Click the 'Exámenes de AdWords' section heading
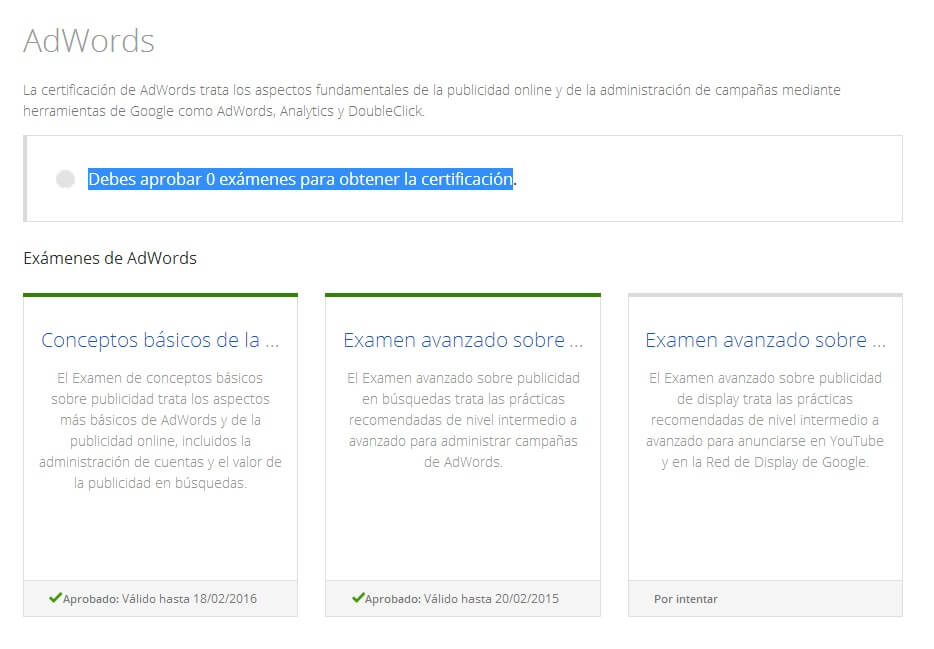934x649 pixels. point(110,258)
